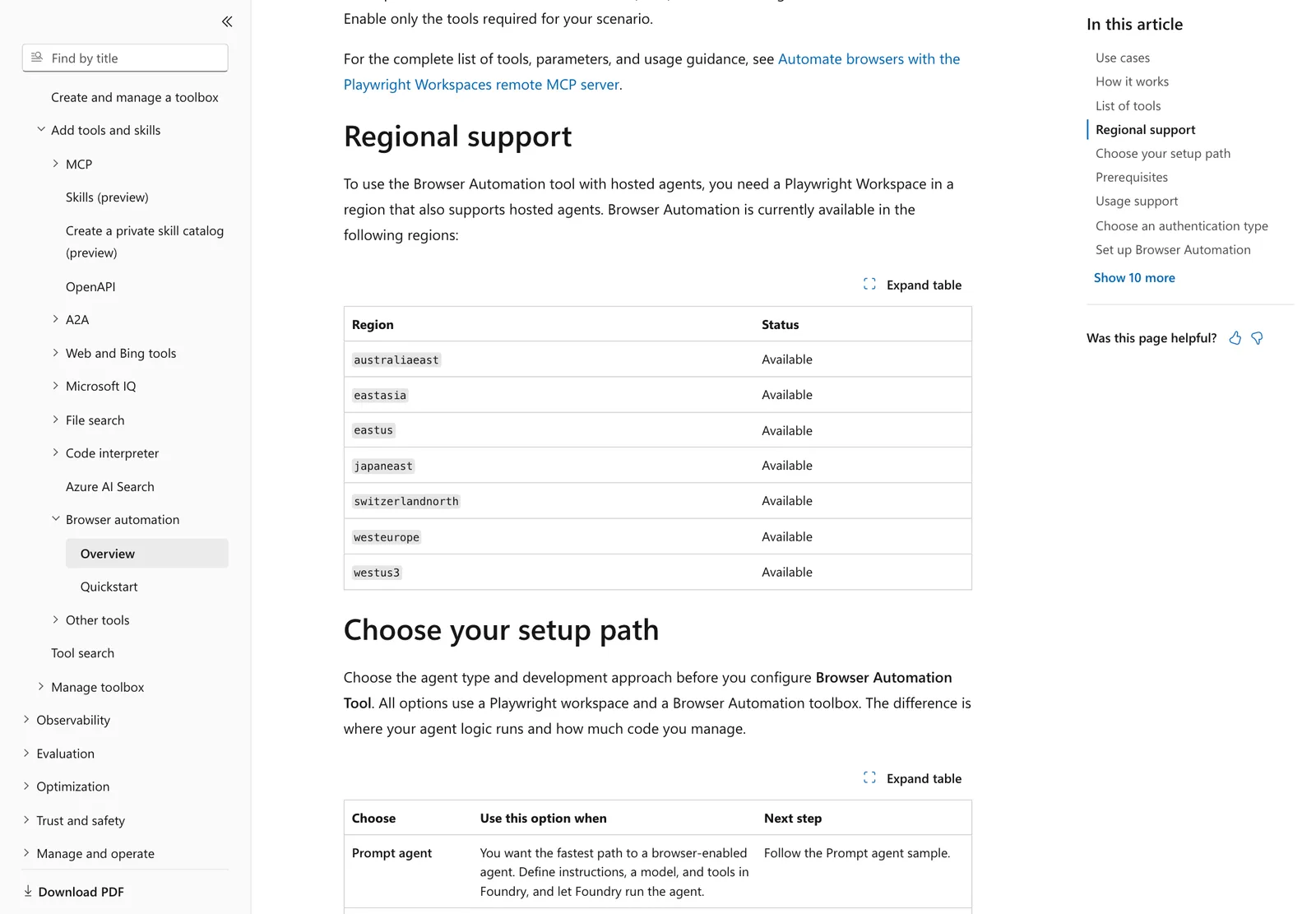Expand the Regional support table

[912, 285]
